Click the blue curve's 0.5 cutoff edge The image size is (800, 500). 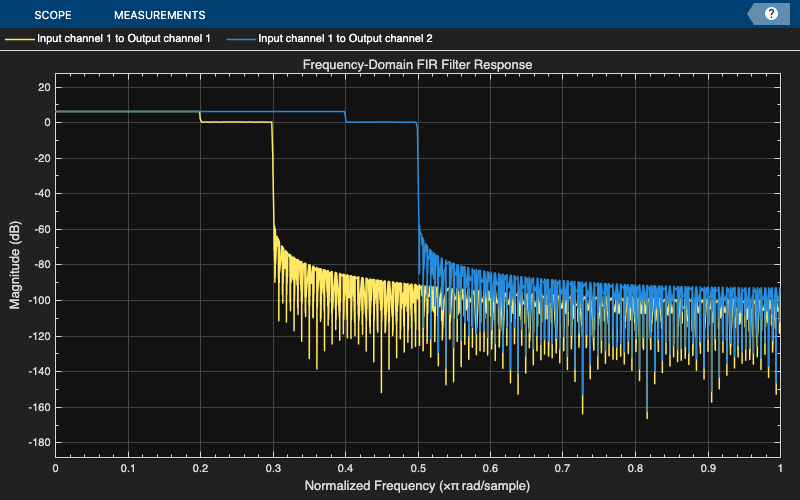coord(418,173)
